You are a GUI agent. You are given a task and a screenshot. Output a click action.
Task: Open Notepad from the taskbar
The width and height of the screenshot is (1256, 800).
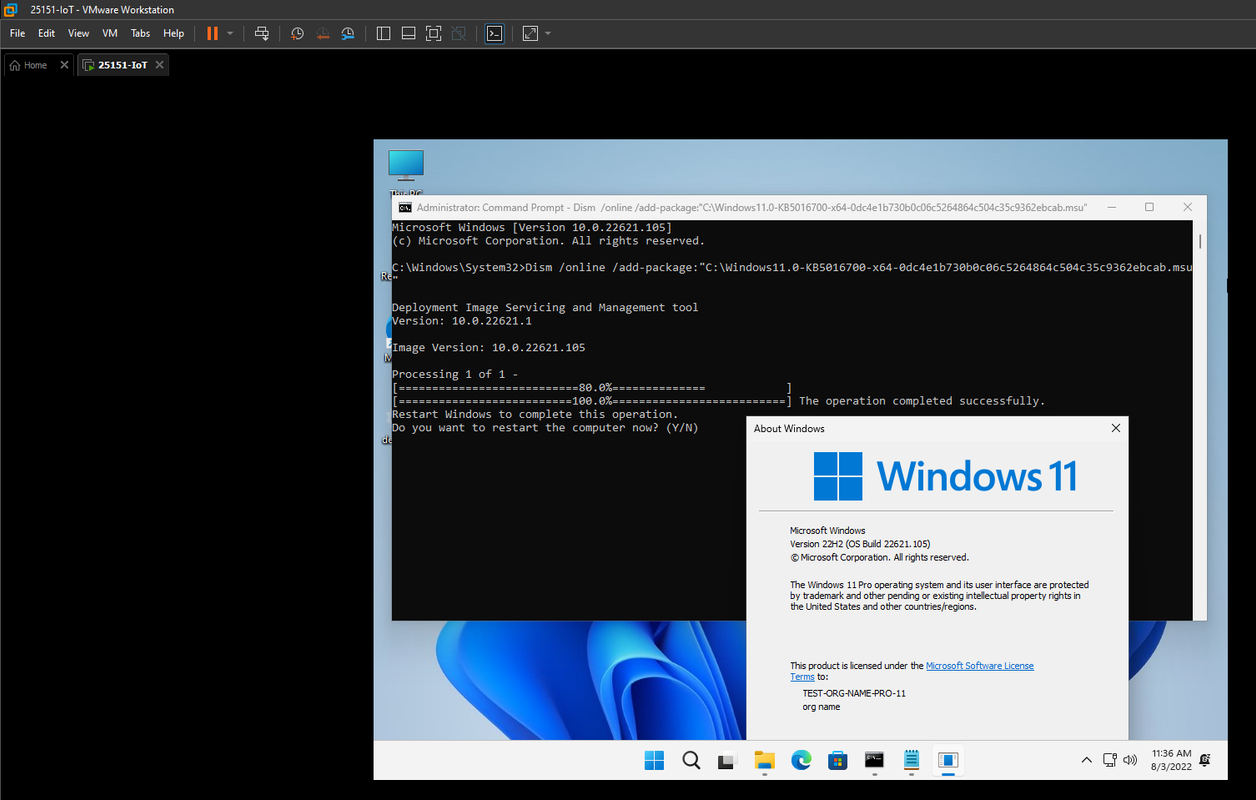coord(911,760)
